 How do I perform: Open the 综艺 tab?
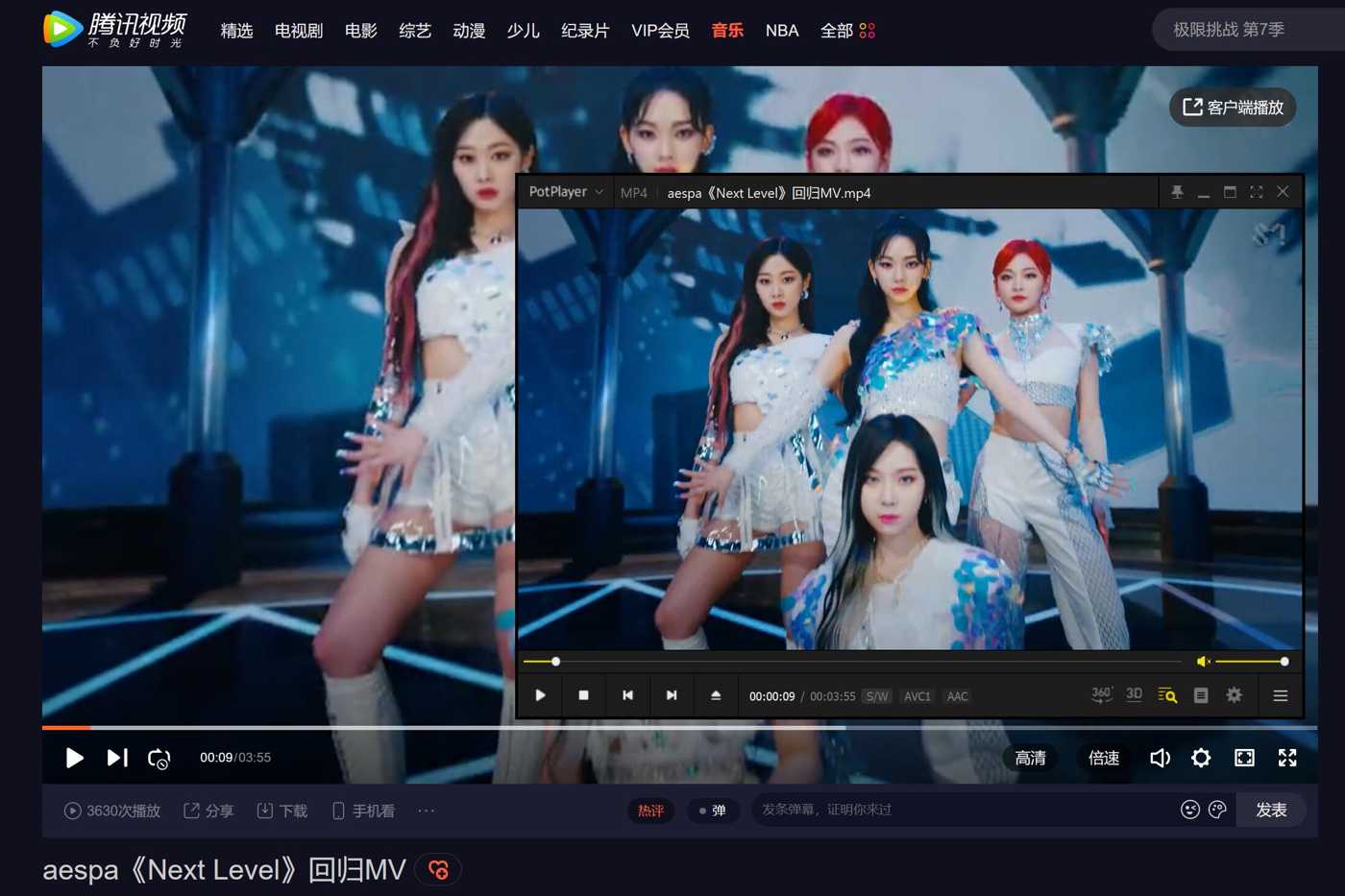tap(415, 31)
